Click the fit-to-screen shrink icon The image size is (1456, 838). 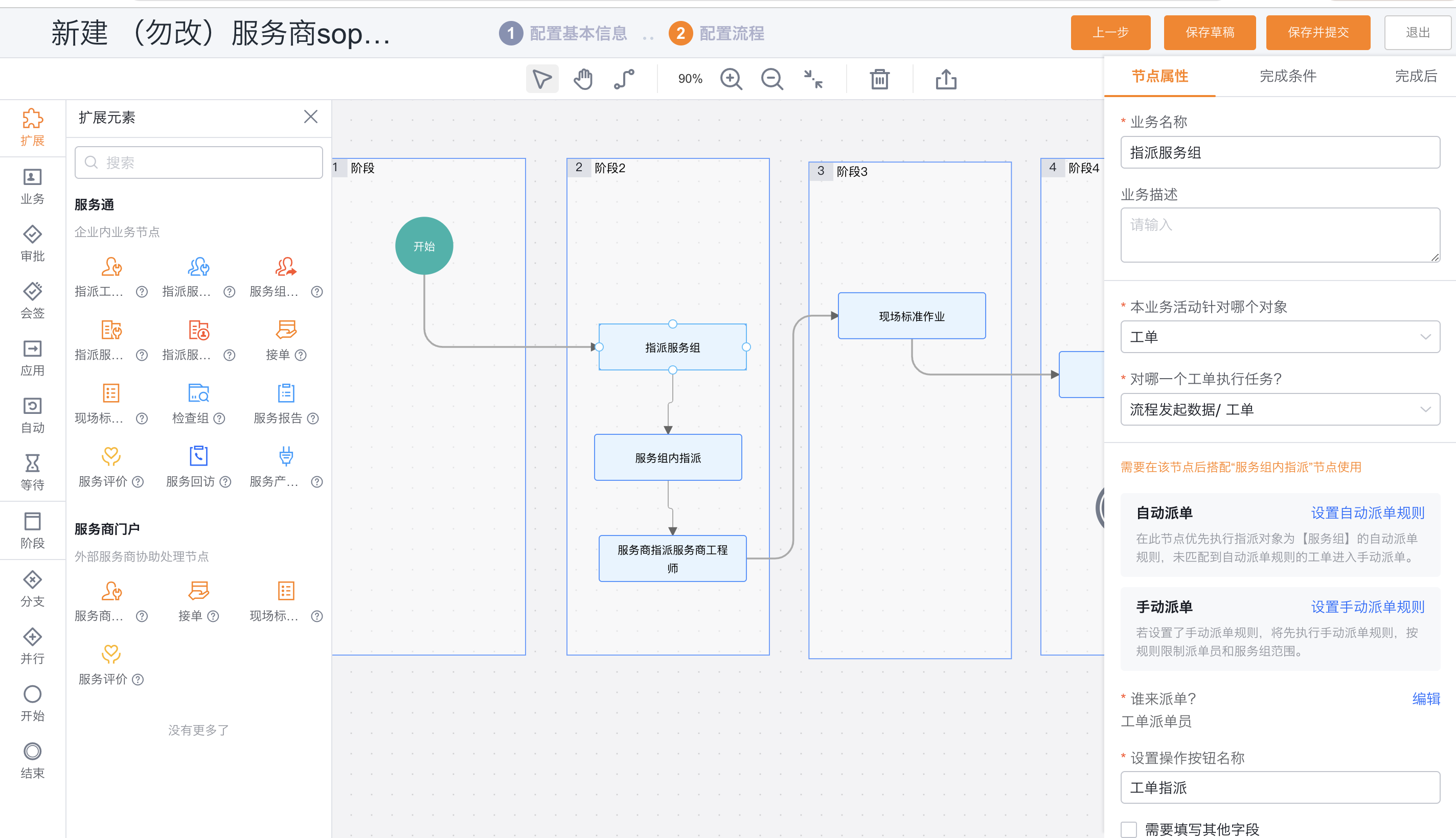(x=813, y=79)
